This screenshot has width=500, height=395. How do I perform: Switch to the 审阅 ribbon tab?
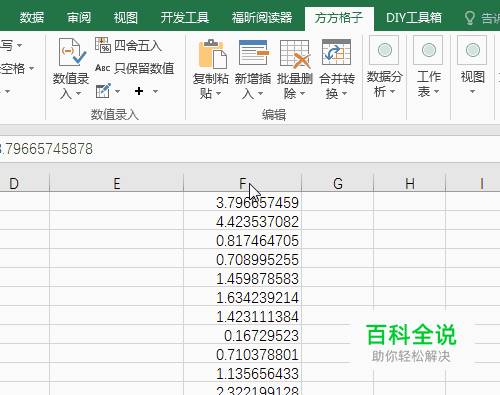(79, 18)
